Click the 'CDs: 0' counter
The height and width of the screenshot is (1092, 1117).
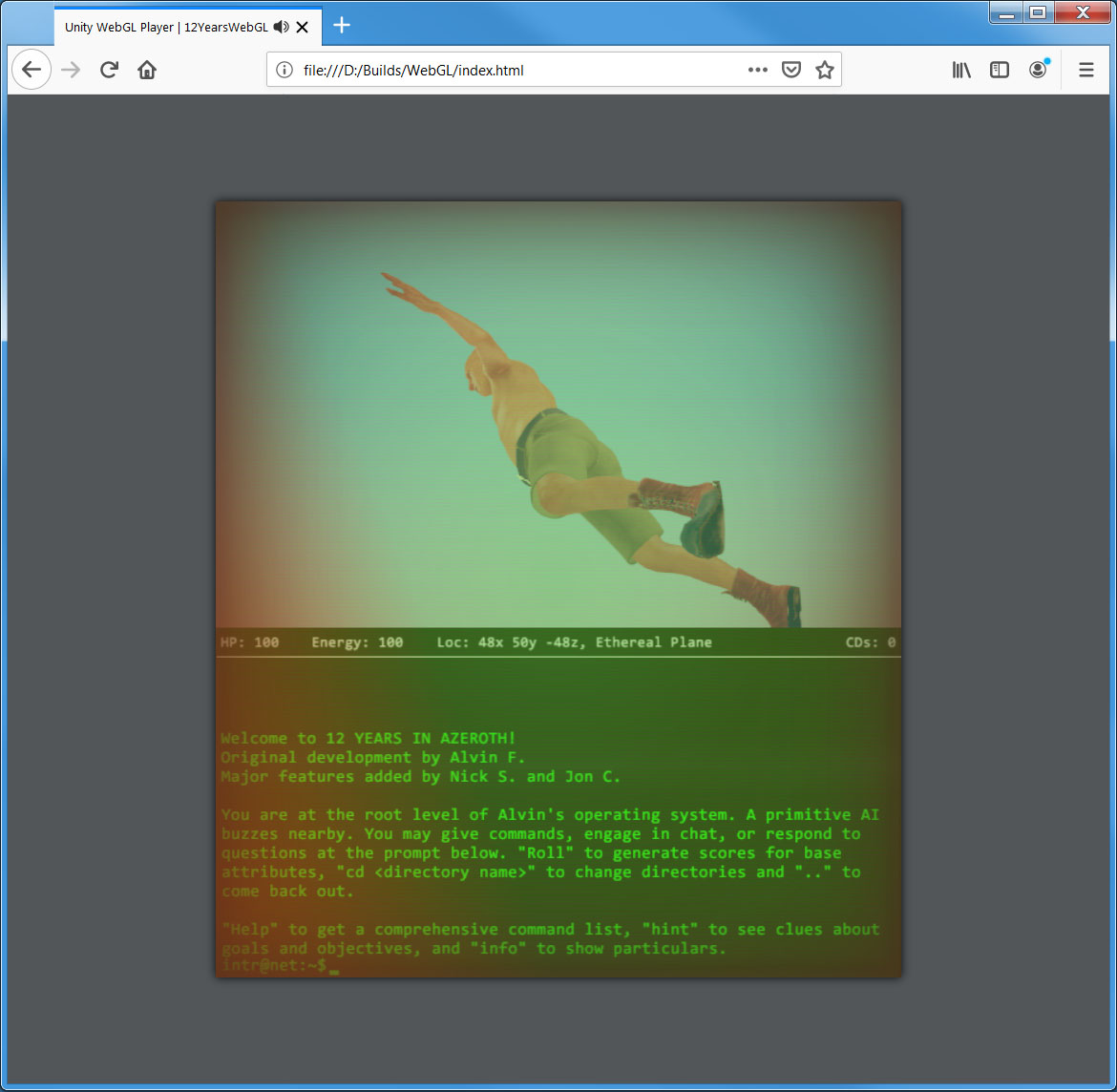[x=871, y=642]
